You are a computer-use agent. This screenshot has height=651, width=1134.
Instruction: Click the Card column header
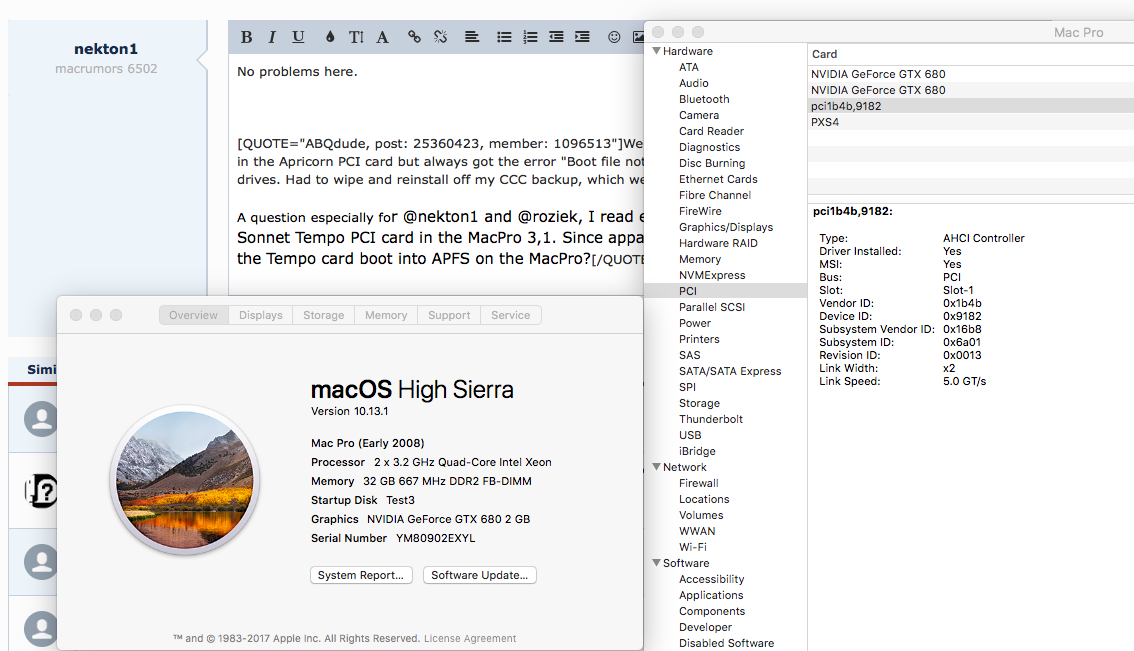click(824, 54)
